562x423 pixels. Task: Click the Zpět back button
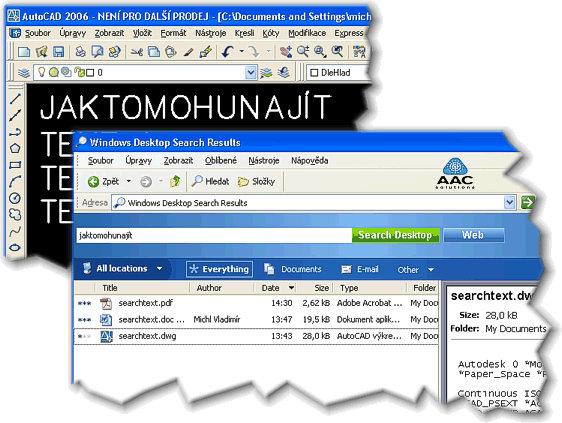104,182
